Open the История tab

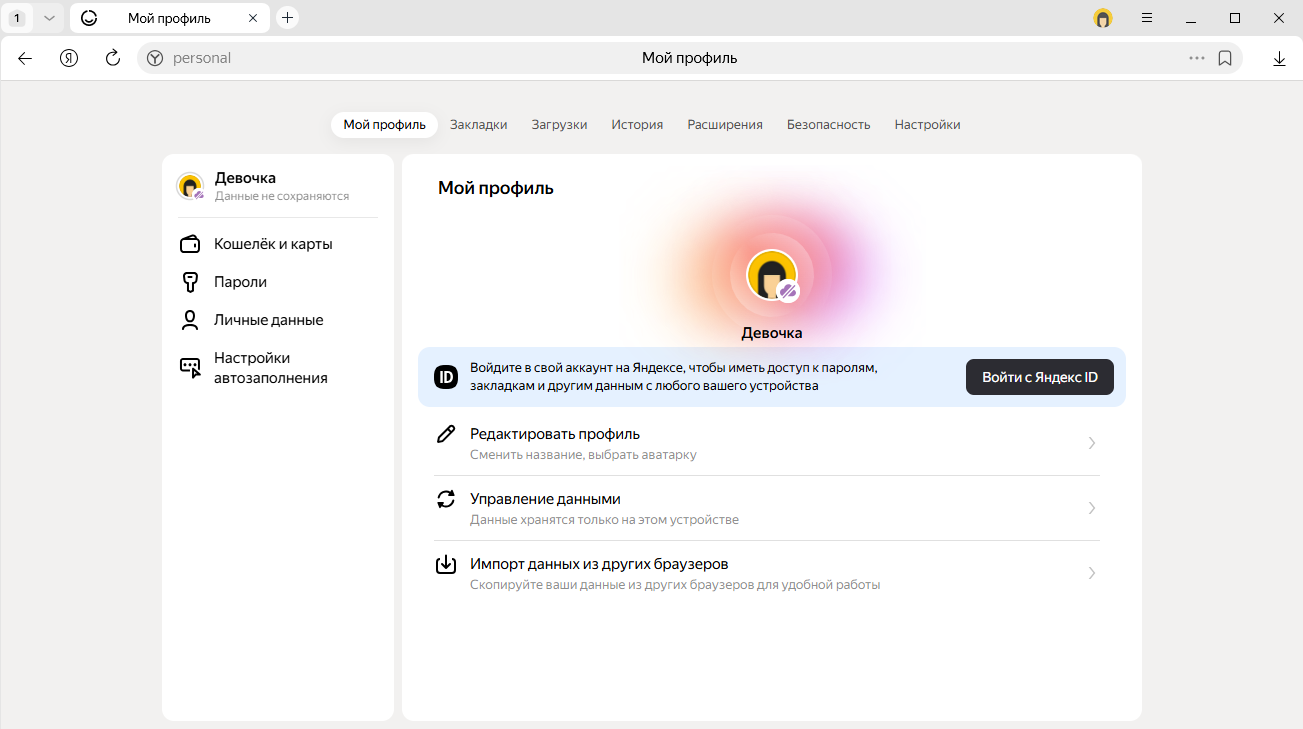pos(637,125)
